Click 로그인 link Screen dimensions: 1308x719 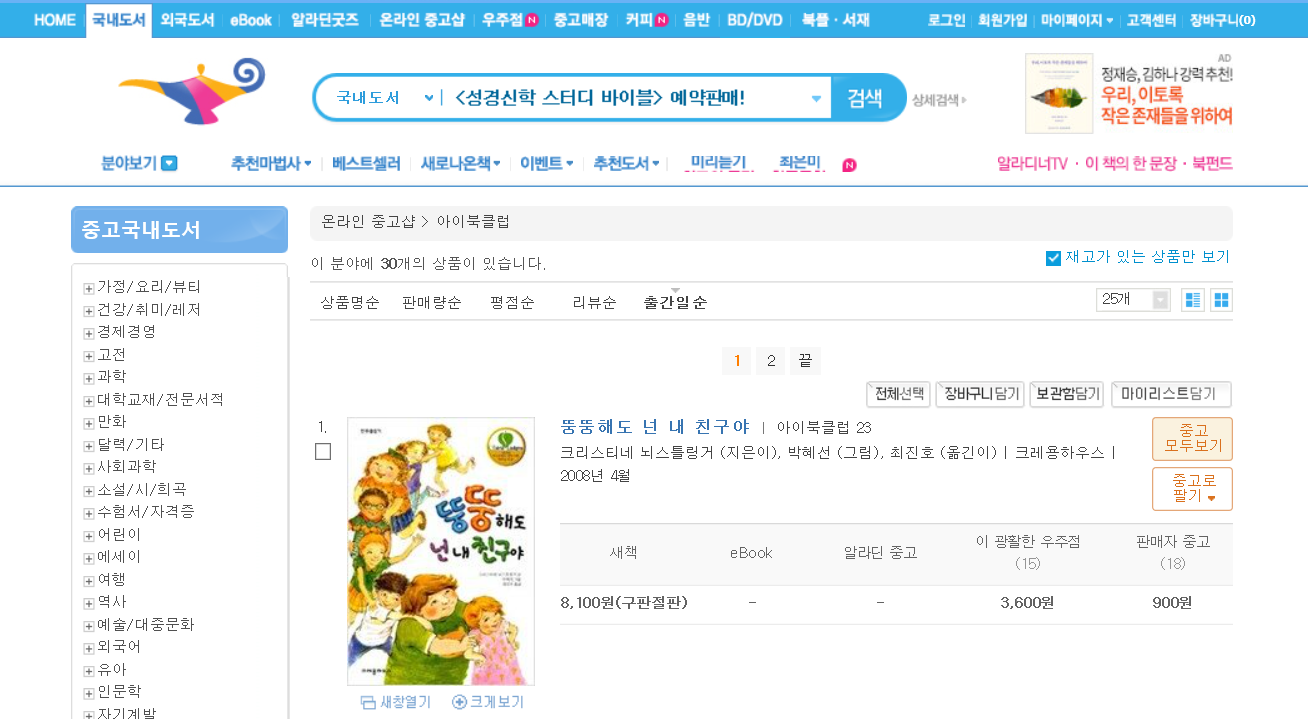946,20
